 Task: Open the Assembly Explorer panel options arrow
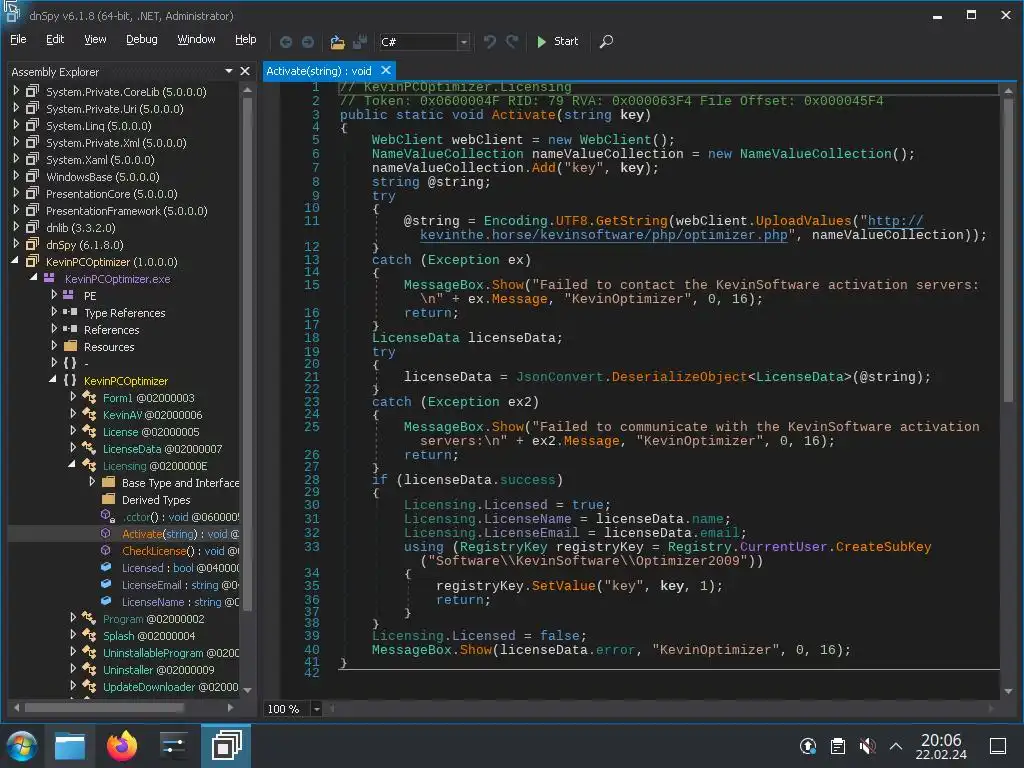coord(229,71)
